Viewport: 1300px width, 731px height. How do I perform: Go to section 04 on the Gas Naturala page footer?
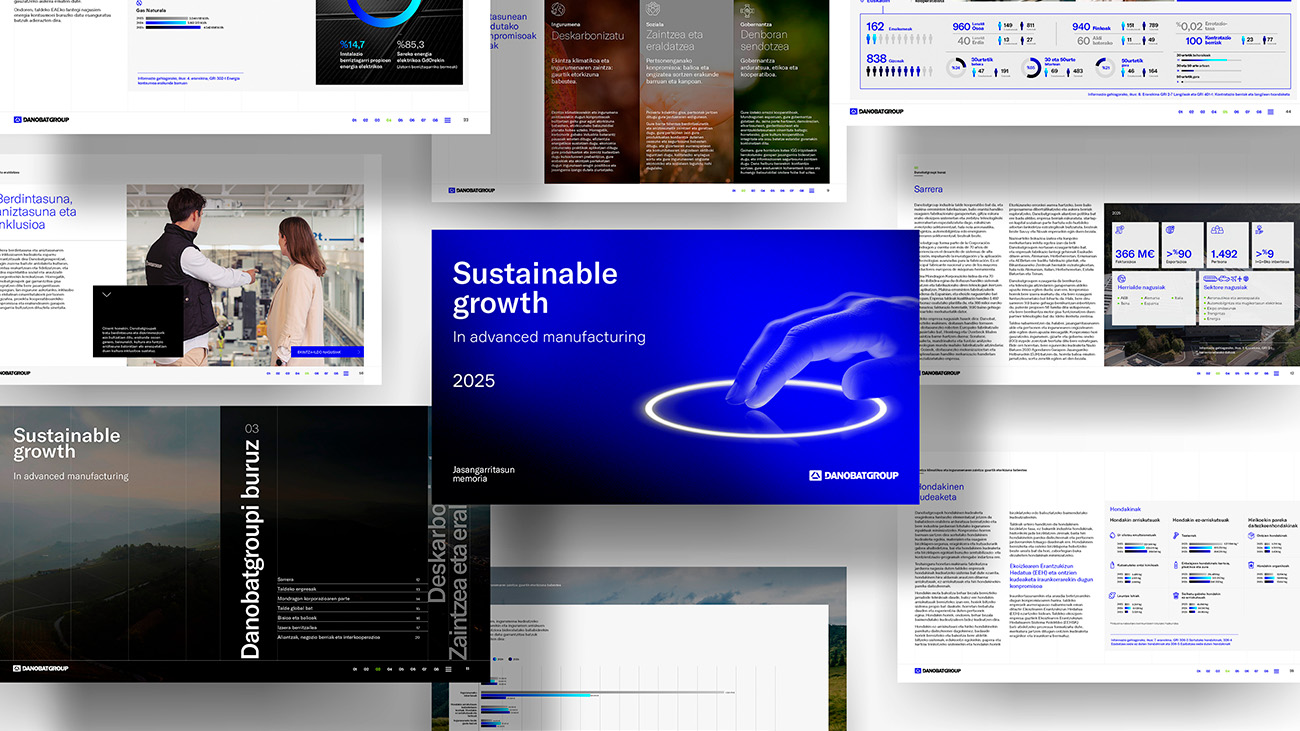[389, 119]
